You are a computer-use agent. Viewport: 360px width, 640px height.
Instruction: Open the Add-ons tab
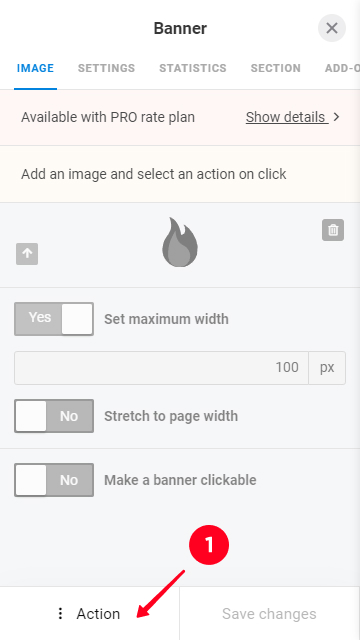pos(342,68)
